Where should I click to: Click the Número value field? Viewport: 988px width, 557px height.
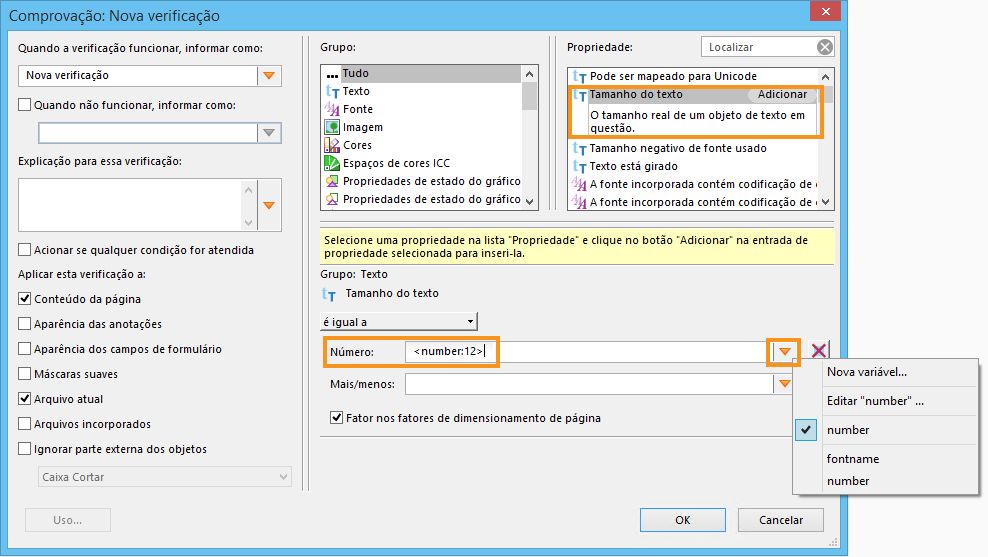click(x=589, y=351)
